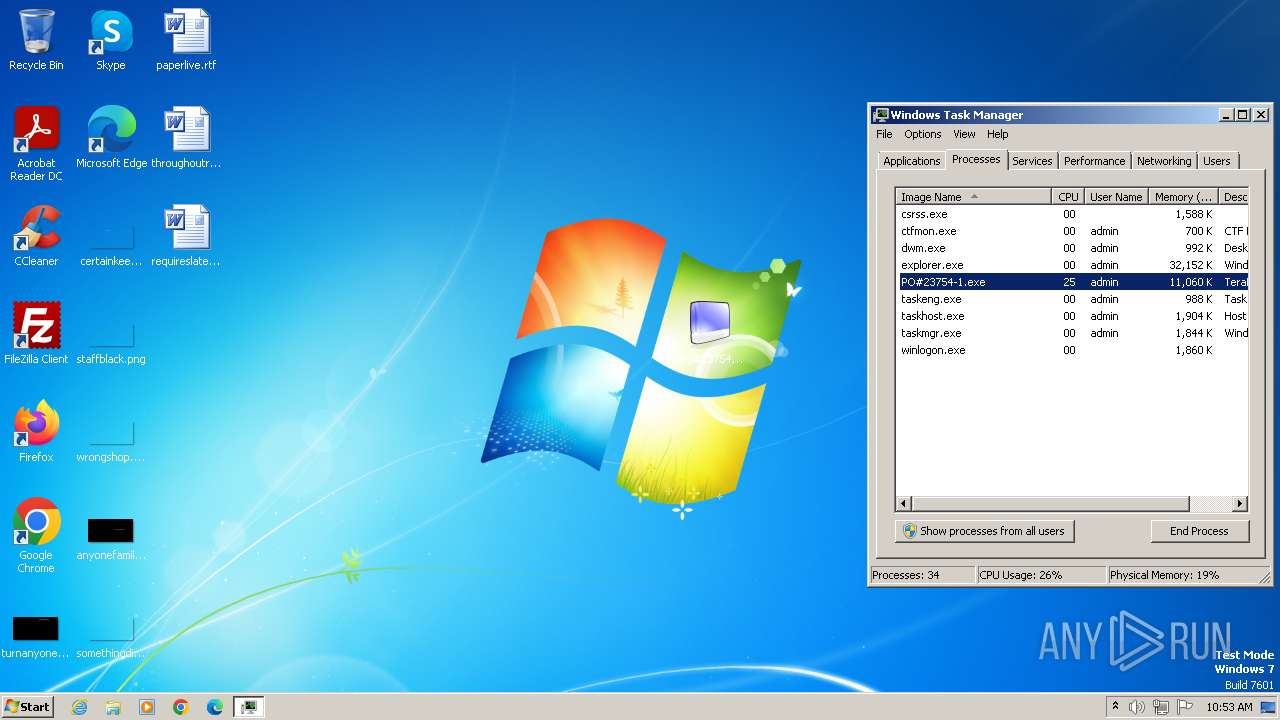The width and height of the screenshot is (1280, 720).
Task: Select the turnanyone... desktop file
Action: 36,637
